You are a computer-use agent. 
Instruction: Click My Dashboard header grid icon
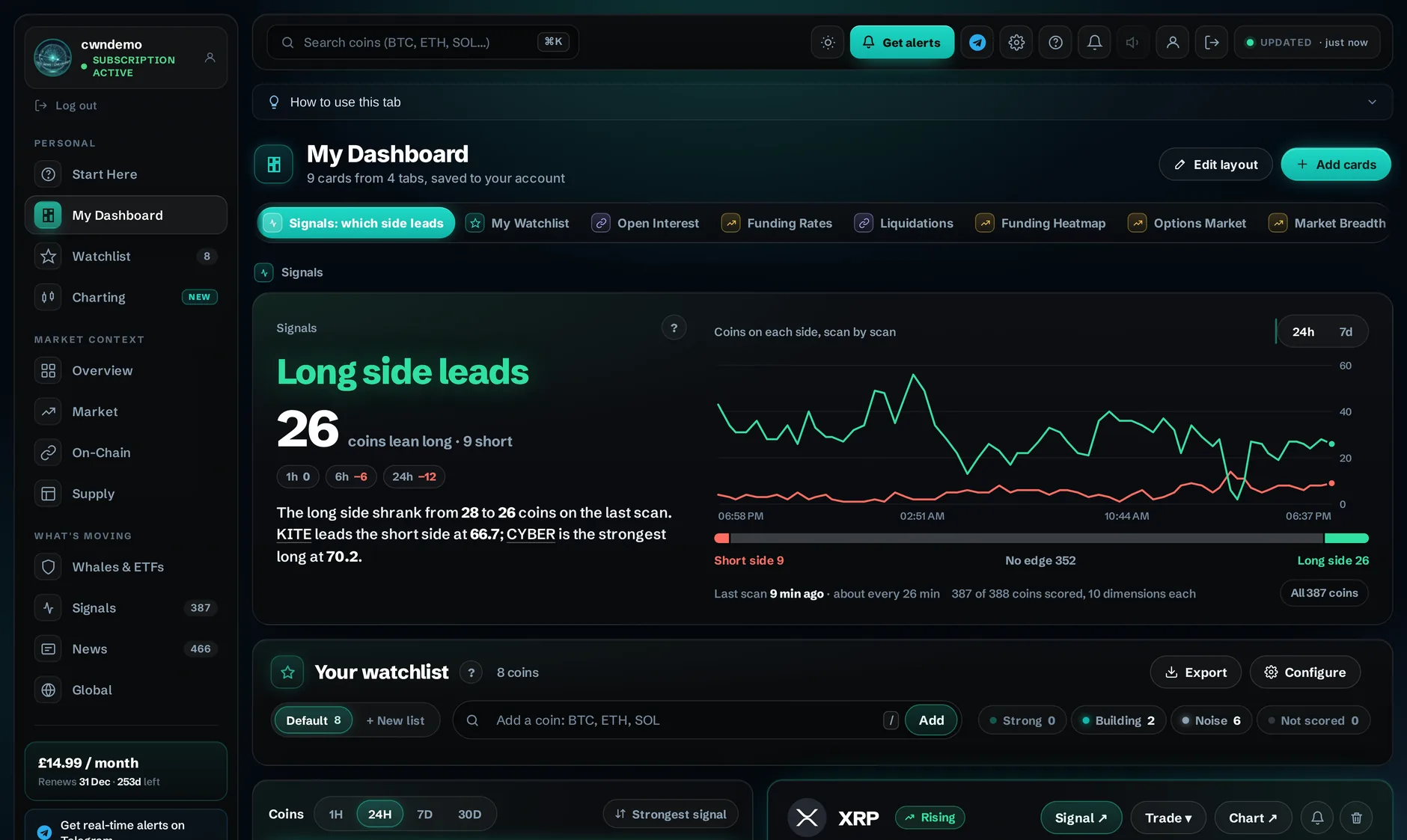[273, 164]
